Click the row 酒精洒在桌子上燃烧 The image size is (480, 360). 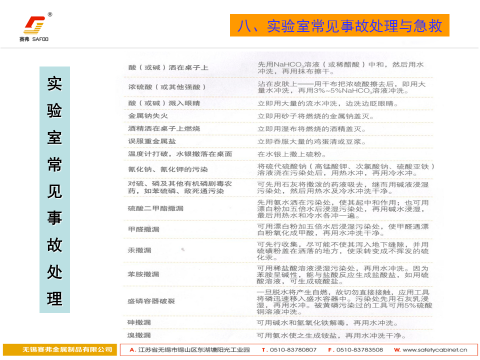[x=278, y=129]
